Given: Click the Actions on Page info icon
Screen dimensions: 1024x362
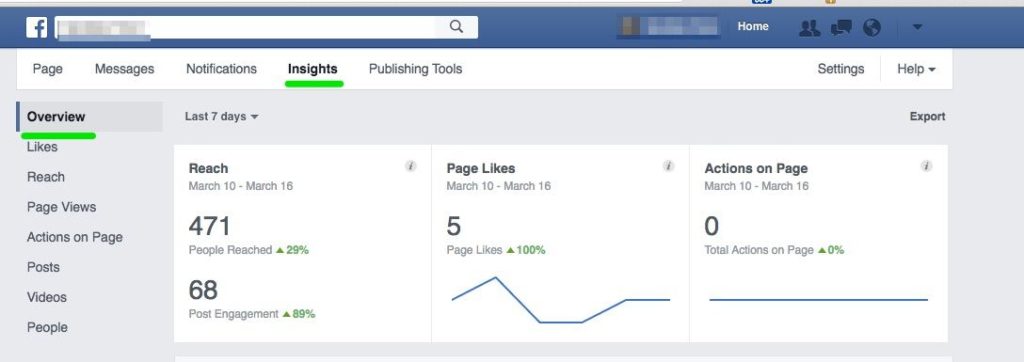Looking at the screenshot, I should point(927,166).
